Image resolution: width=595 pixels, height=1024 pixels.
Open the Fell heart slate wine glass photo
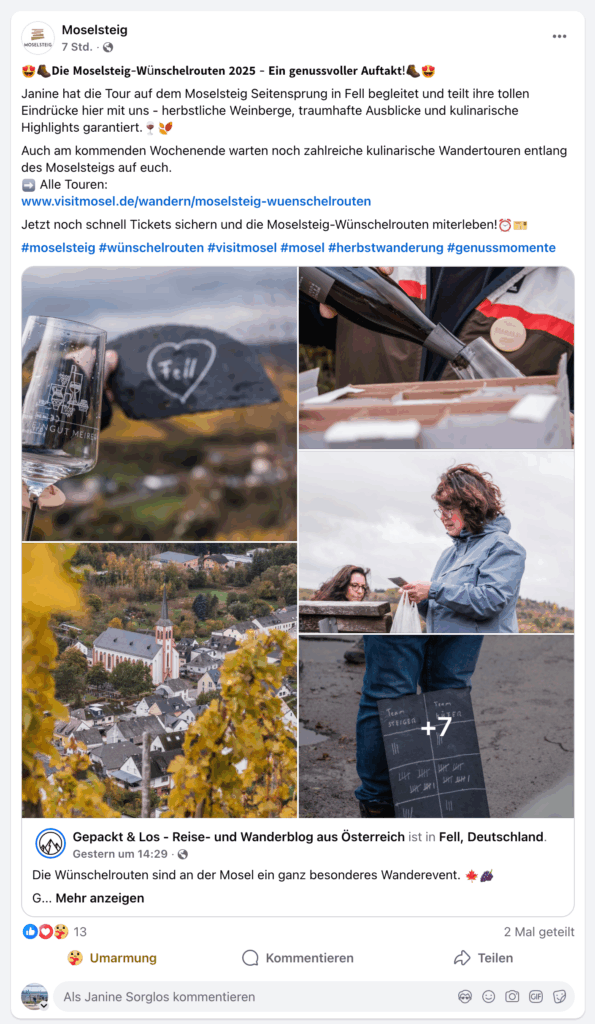point(159,404)
